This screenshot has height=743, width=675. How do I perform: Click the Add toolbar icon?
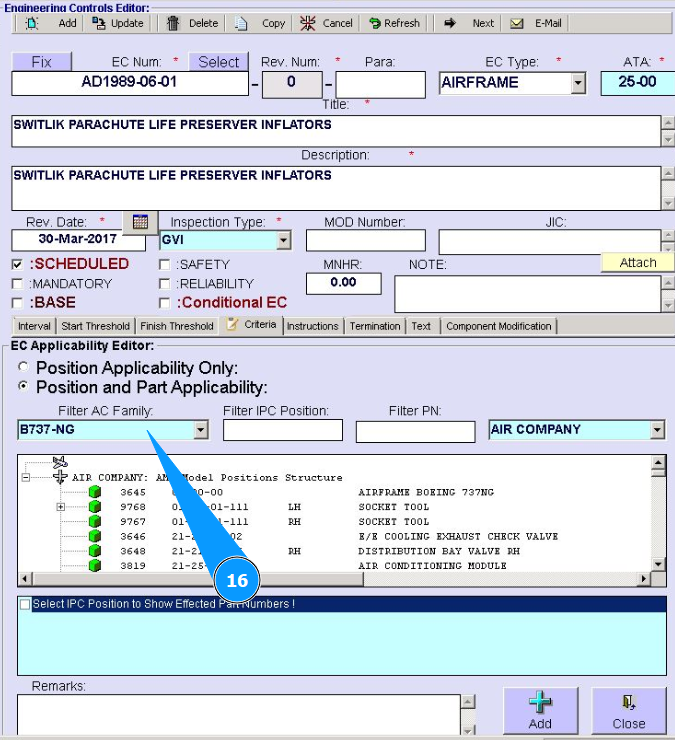(32, 23)
